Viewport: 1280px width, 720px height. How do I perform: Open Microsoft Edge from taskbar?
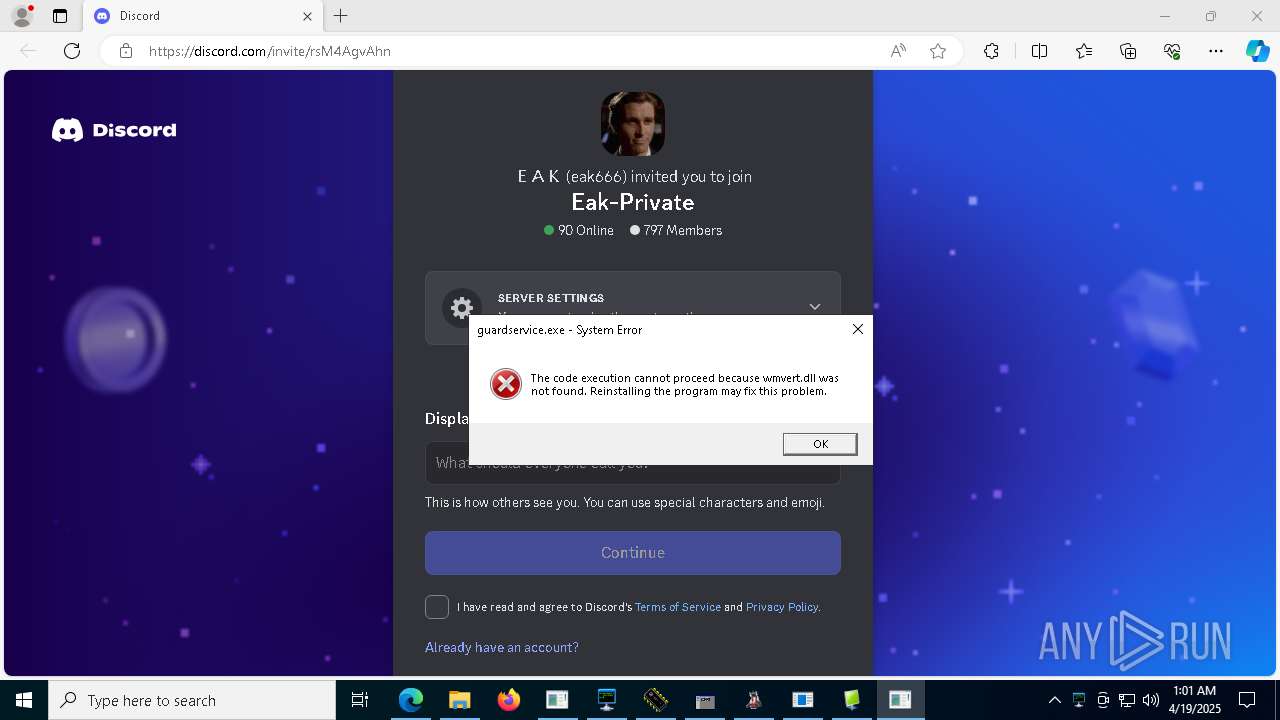click(x=411, y=700)
